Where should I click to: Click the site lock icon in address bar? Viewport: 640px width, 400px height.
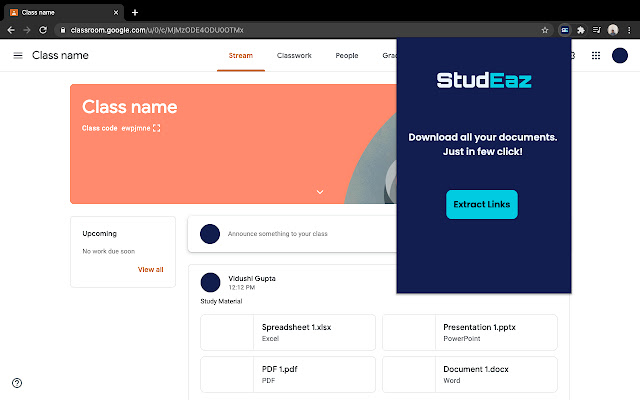62,30
